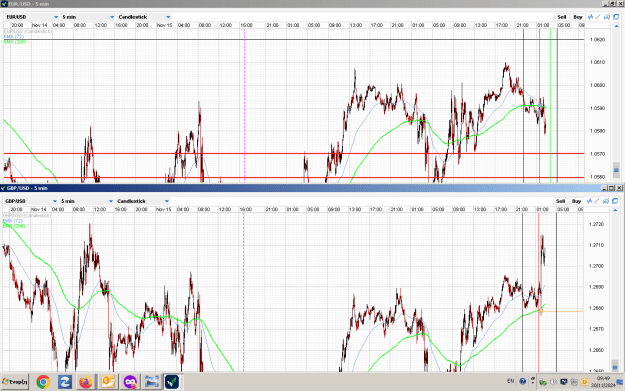The image size is (625, 391).
Task: Click the show desktop icon beside the clock
Action: tap(620, 382)
